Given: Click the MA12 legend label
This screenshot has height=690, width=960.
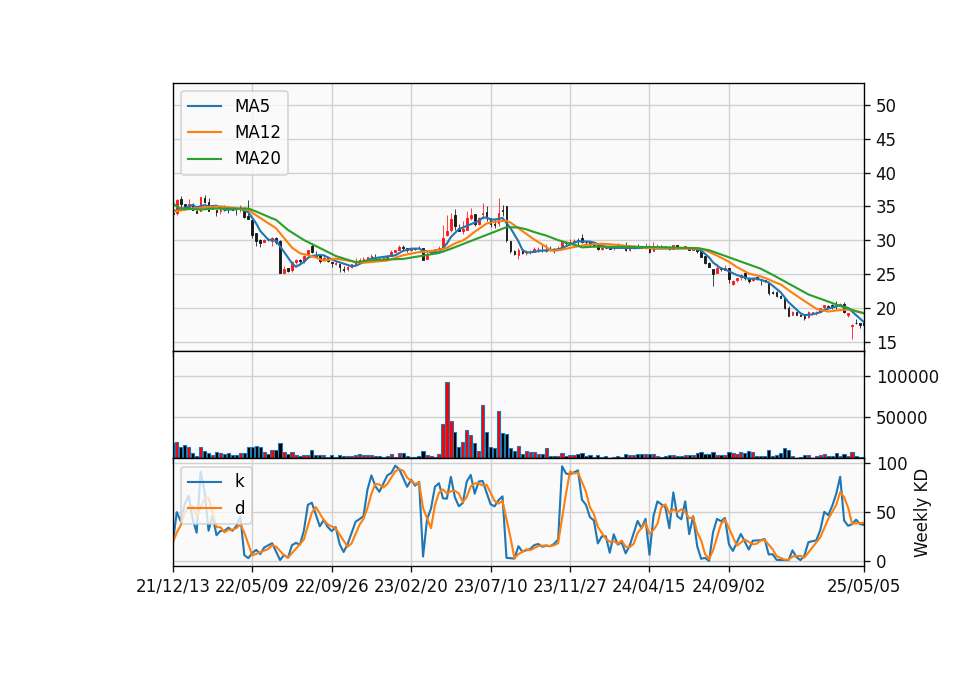Looking at the screenshot, I should tap(257, 132).
